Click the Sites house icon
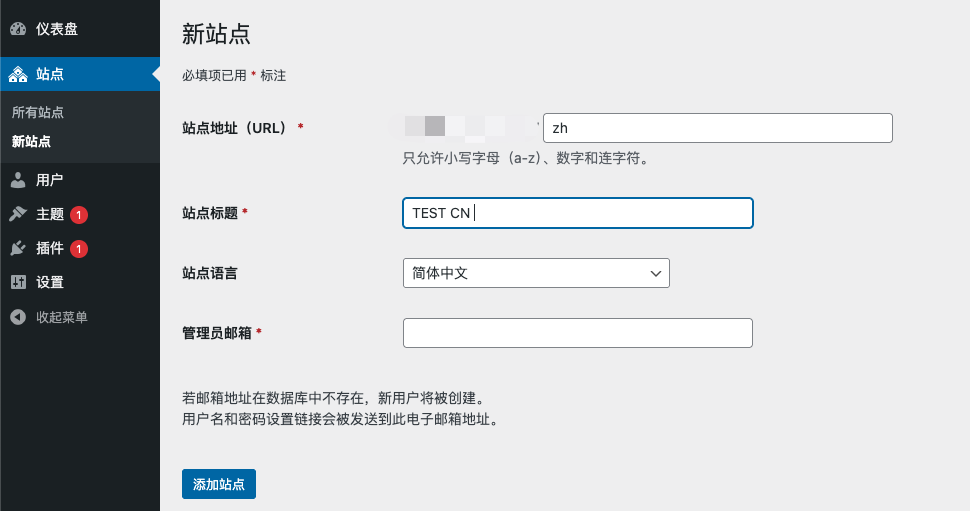The height and width of the screenshot is (511, 970). 18,74
